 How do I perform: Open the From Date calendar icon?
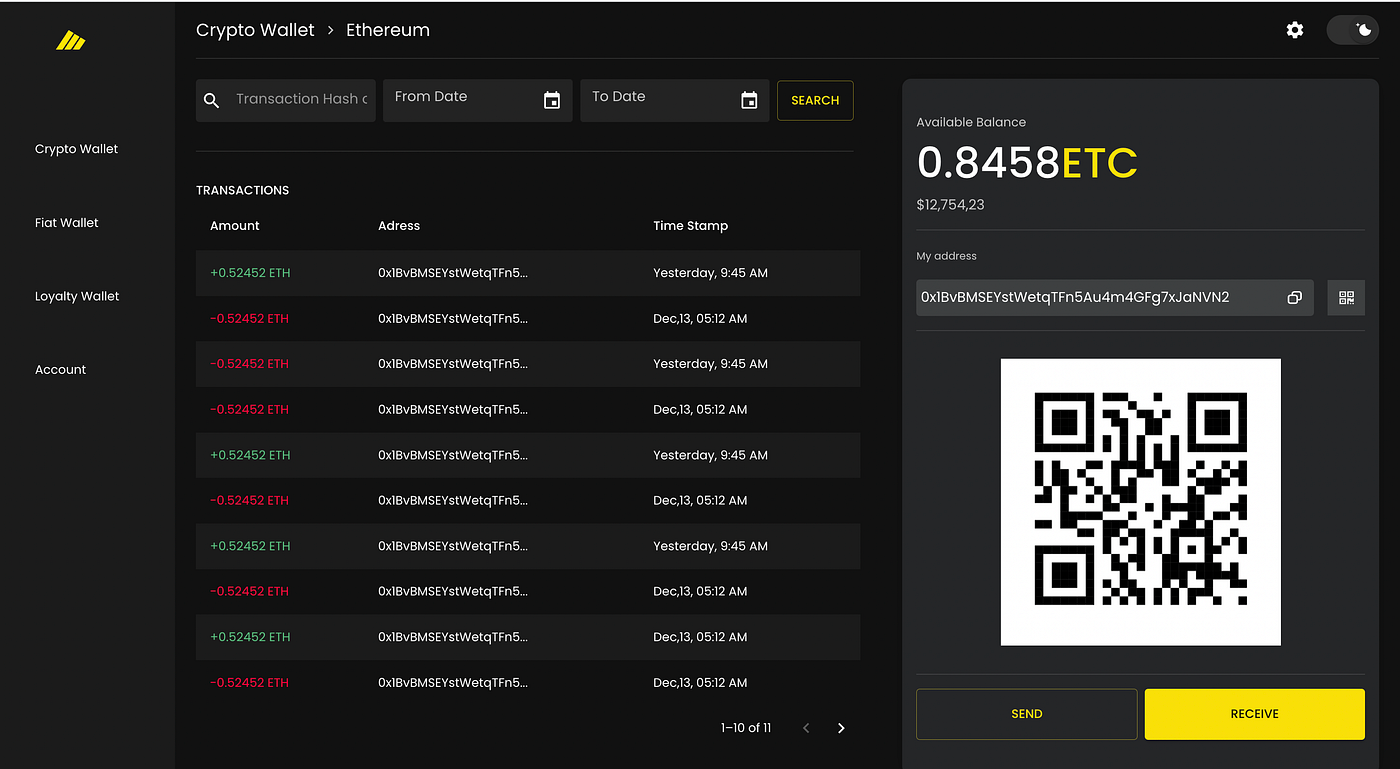click(552, 100)
